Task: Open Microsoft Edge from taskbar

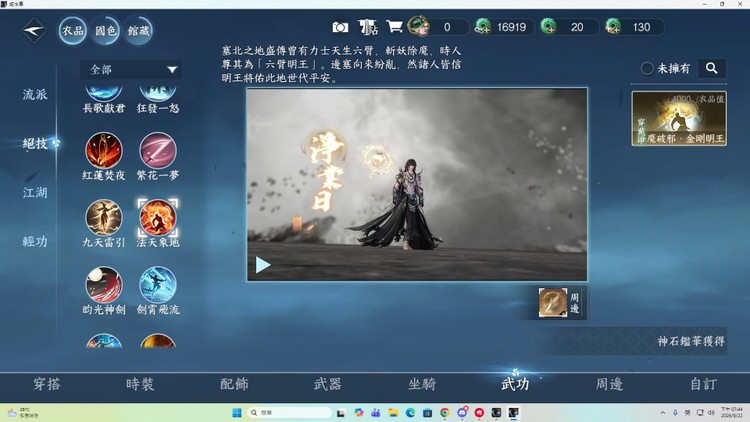Action: click(x=410, y=413)
